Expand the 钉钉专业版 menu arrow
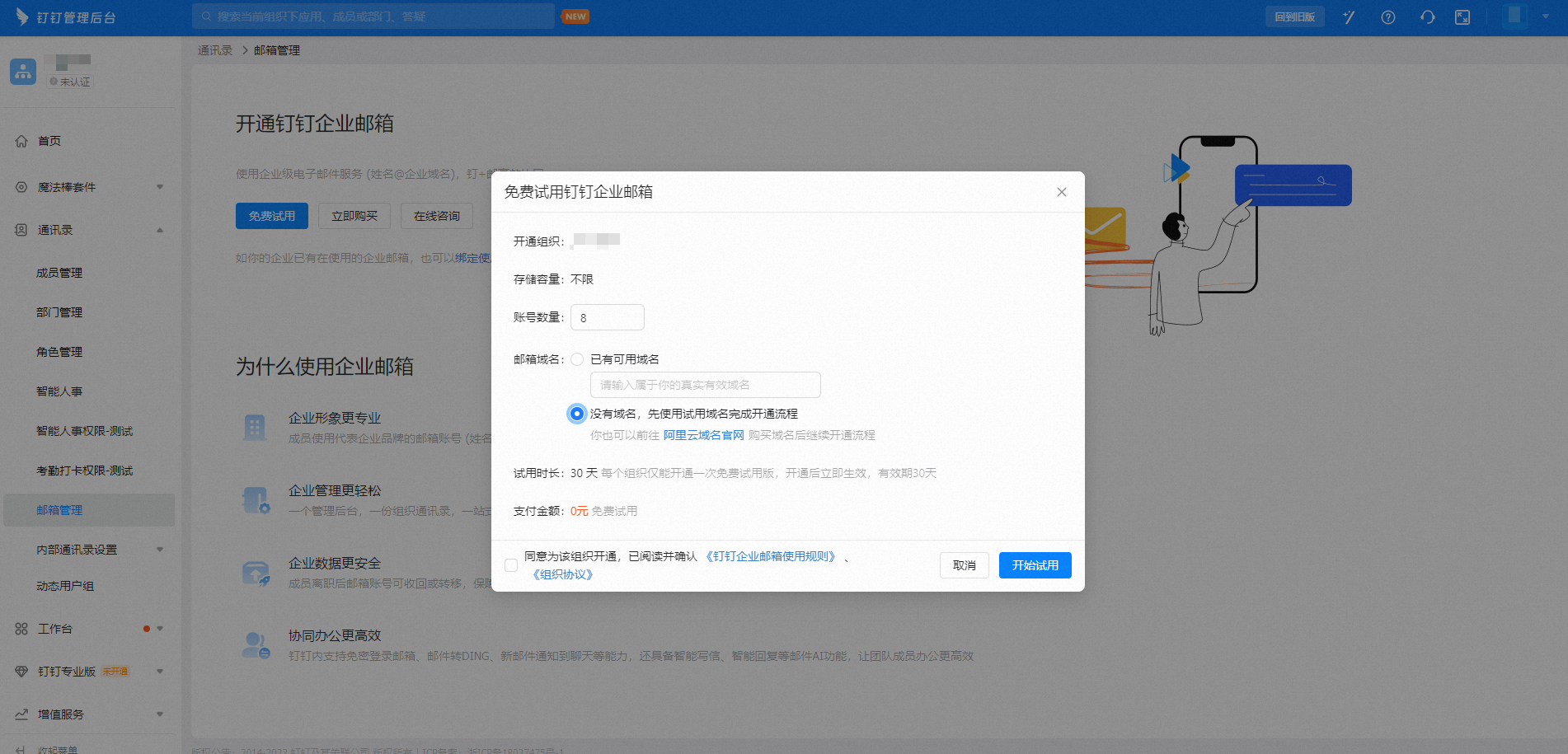The height and width of the screenshot is (754, 1568). [x=160, y=672]
